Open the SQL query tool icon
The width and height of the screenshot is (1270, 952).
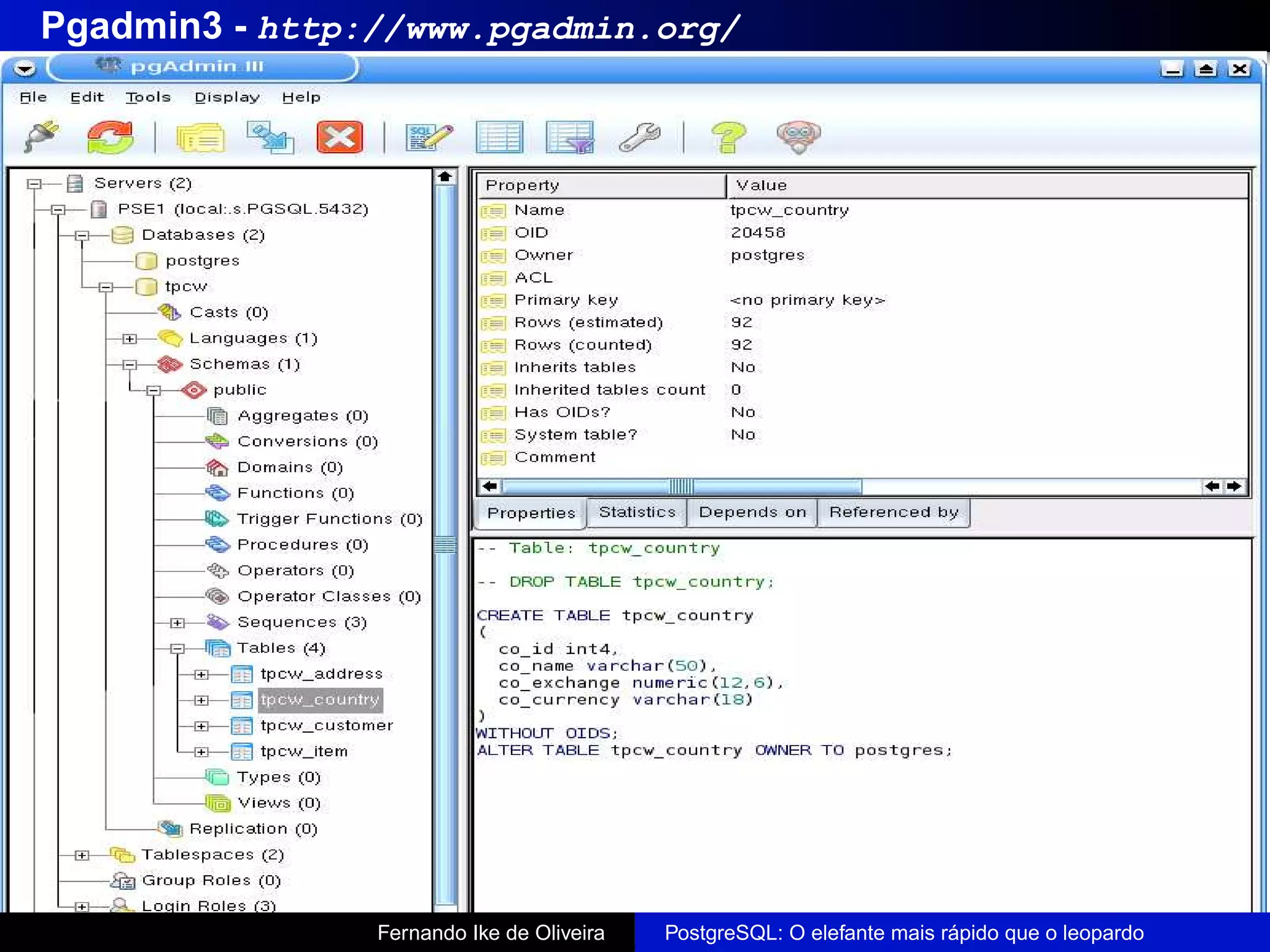[x=429, y=137]
